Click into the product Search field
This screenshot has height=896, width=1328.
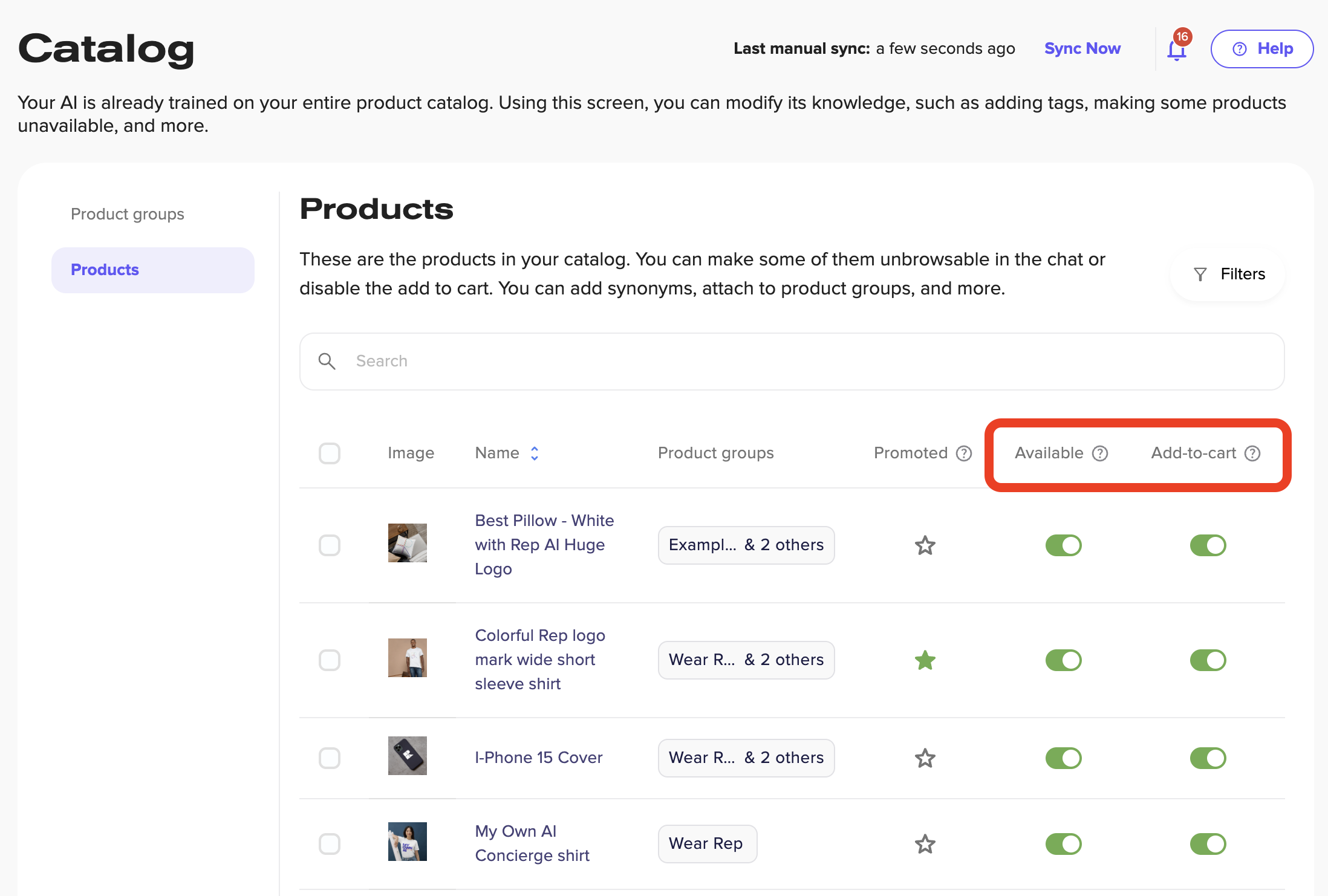791,362
